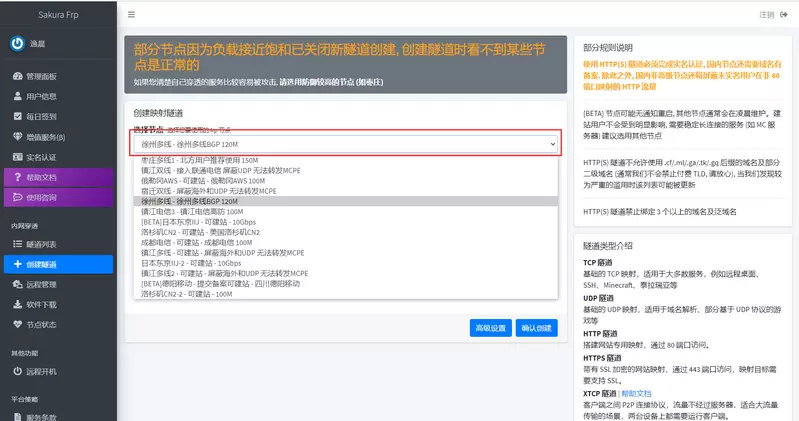799x421 pixels.
Task: Click the download icon for 软件下载
Action: coord(18,304)
